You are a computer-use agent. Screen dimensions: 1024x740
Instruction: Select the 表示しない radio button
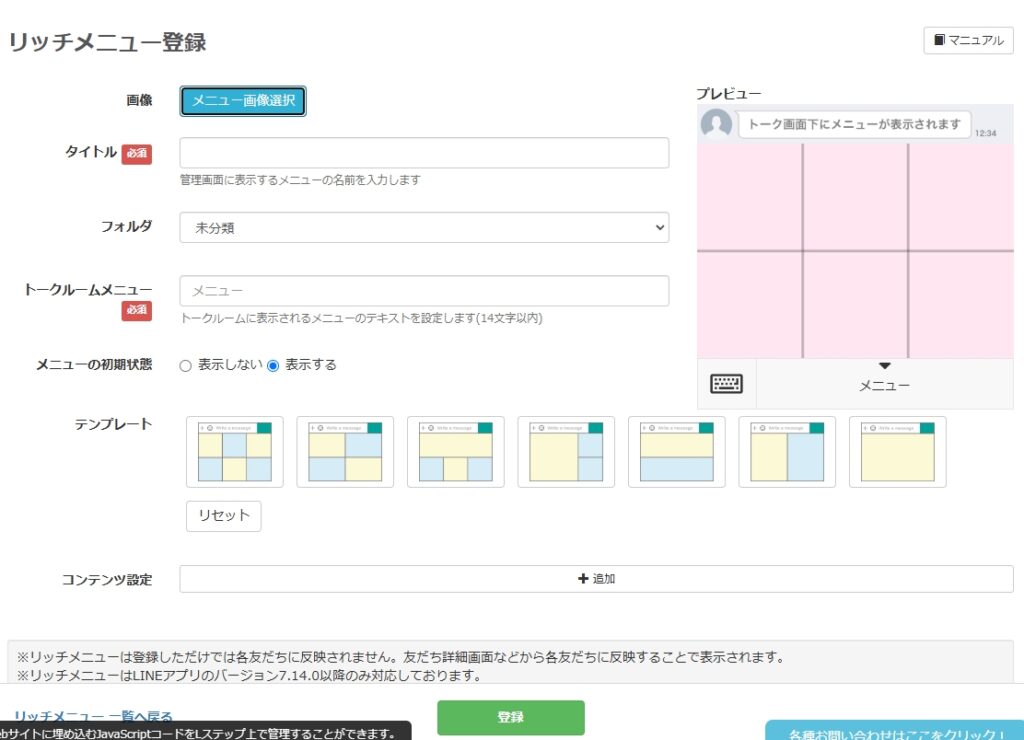(x=185, y=366)
